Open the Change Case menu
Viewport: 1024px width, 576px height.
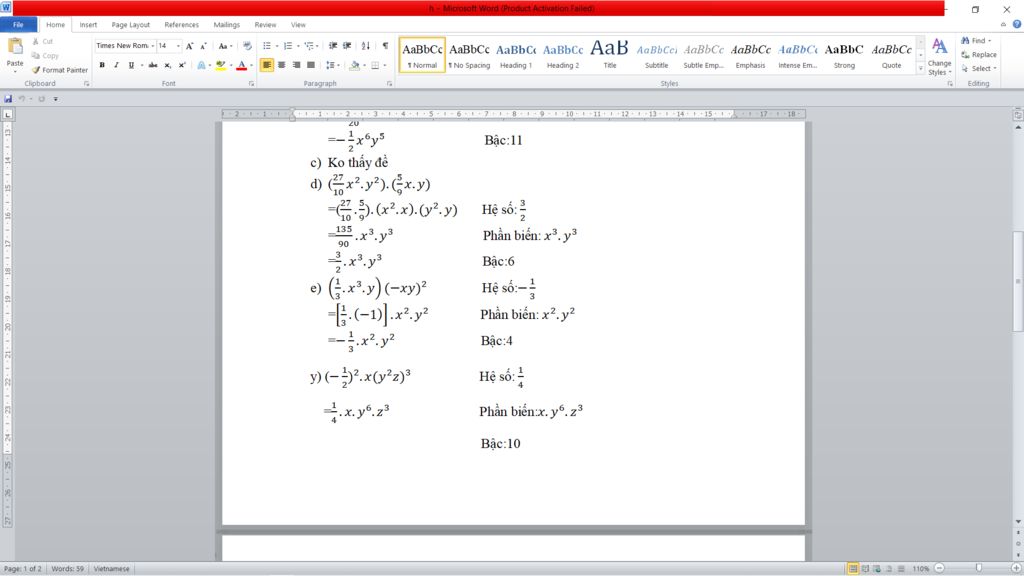click(225, 46)
